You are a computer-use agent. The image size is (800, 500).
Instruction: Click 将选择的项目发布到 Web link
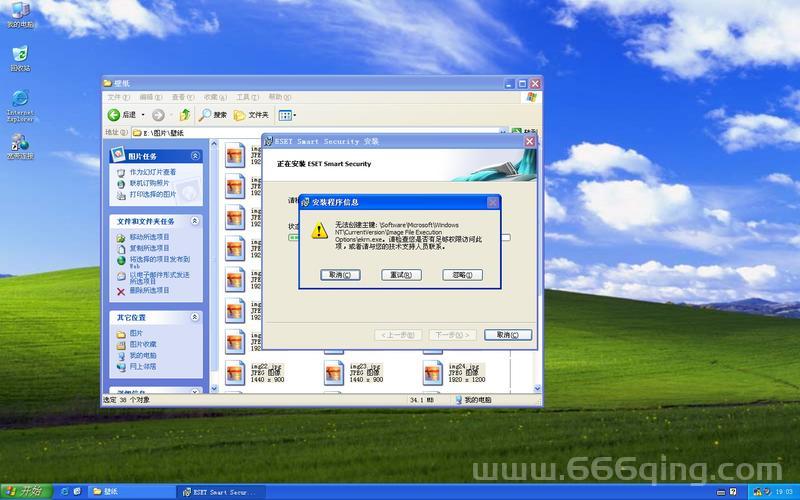159,262
